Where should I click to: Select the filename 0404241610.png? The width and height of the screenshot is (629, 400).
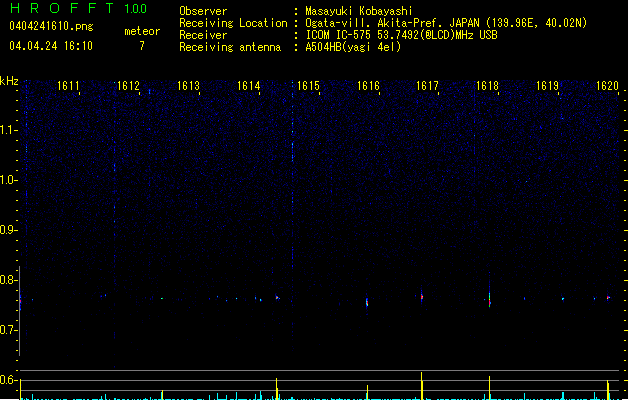pos(51,27)
